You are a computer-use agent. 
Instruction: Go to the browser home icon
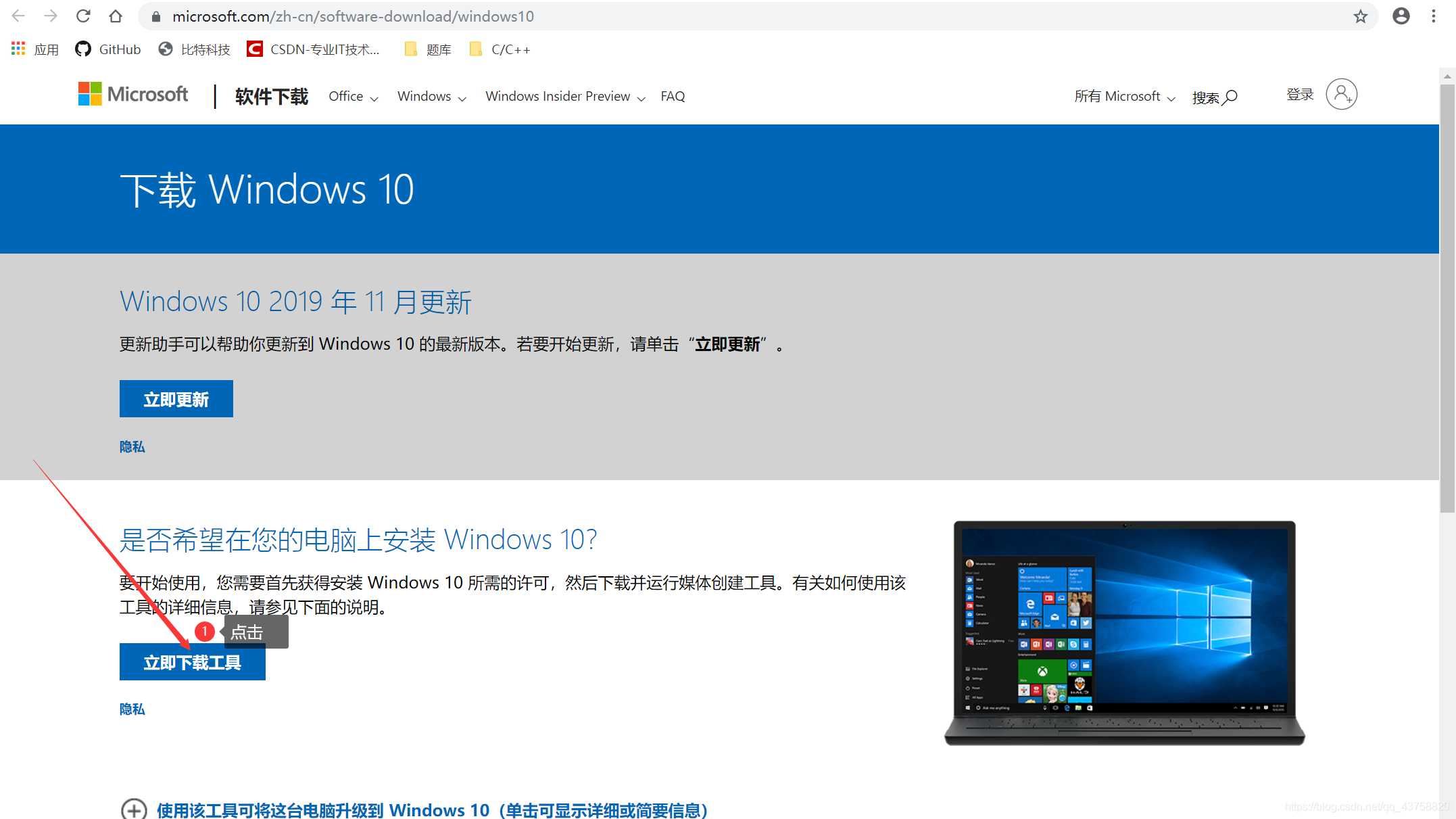[x=116, y=16]
